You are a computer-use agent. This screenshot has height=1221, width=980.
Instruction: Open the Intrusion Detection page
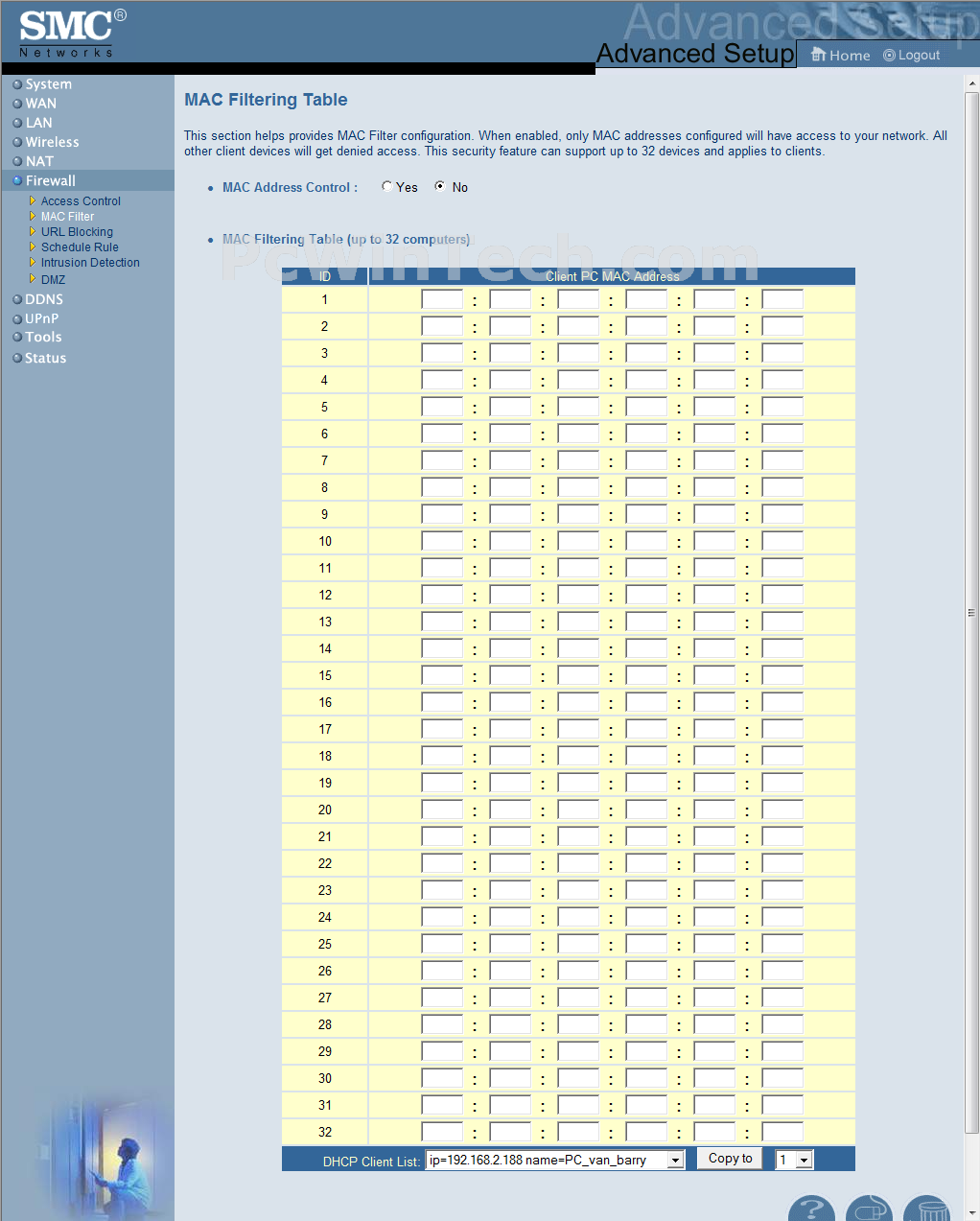tap(90, 263)
